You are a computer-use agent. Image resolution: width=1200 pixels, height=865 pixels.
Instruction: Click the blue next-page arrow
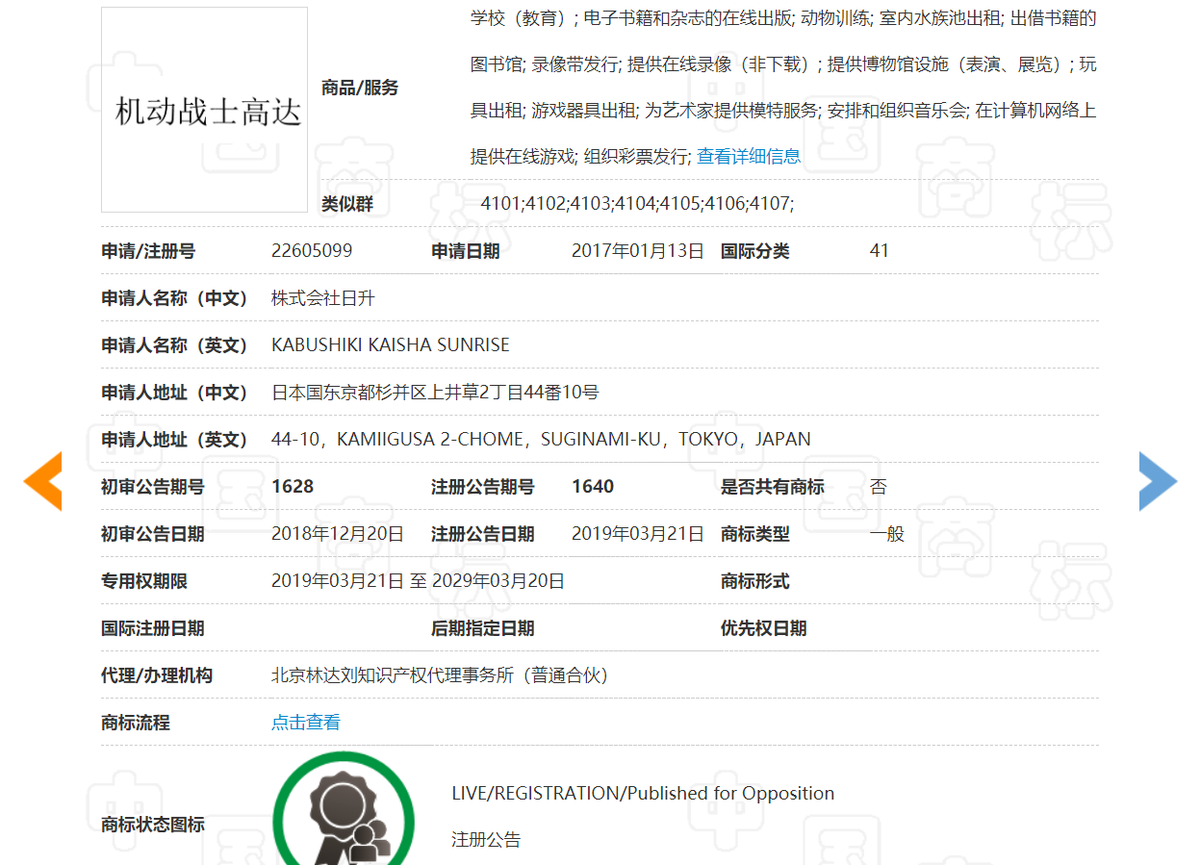tap(1157, 481)
